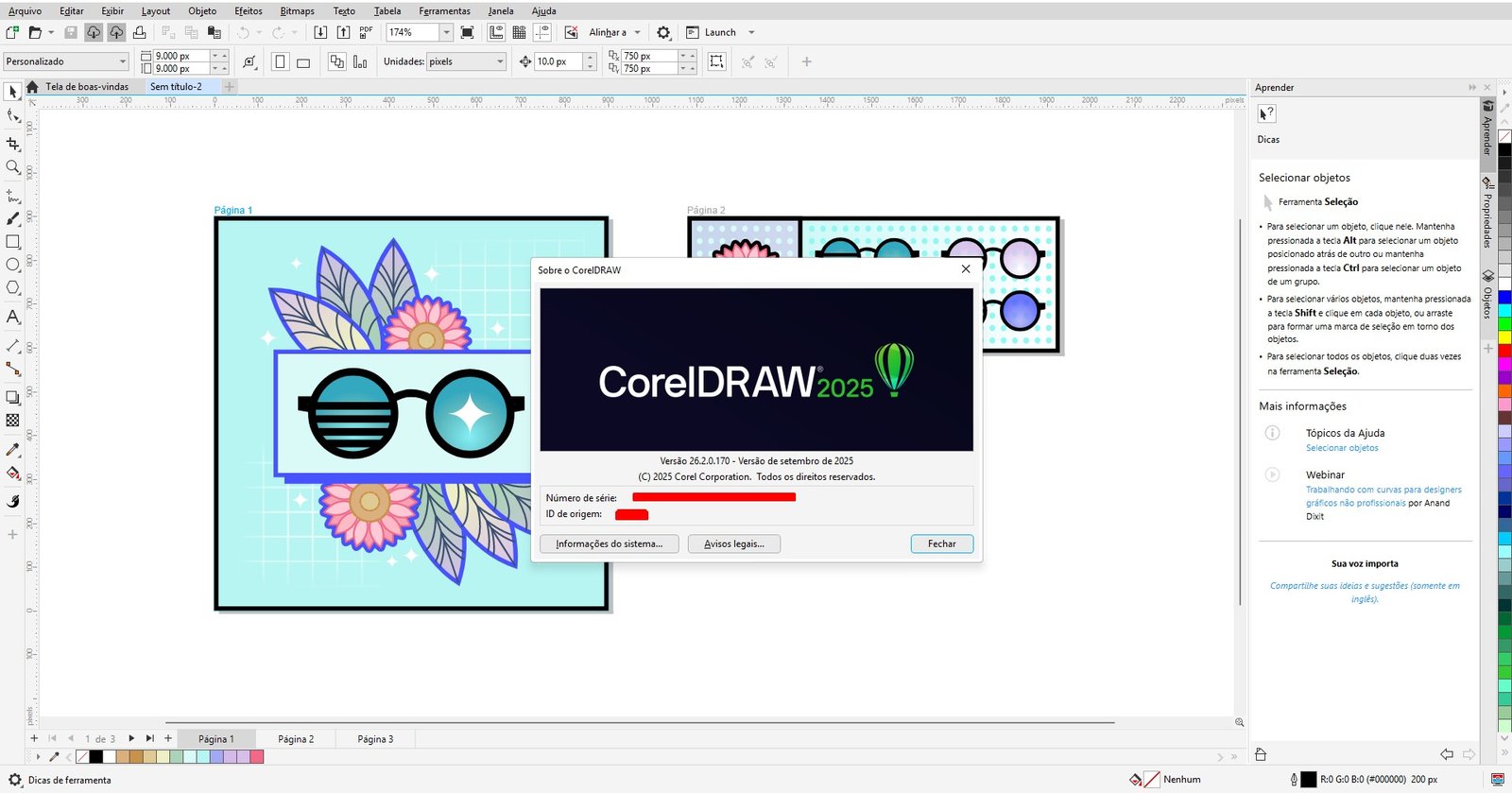The width and height of the screenshot is (1512, 793).
Task: Toggle Show guidelines icon in toolbar
Action: pyautogui.click(x=541, y=32)
